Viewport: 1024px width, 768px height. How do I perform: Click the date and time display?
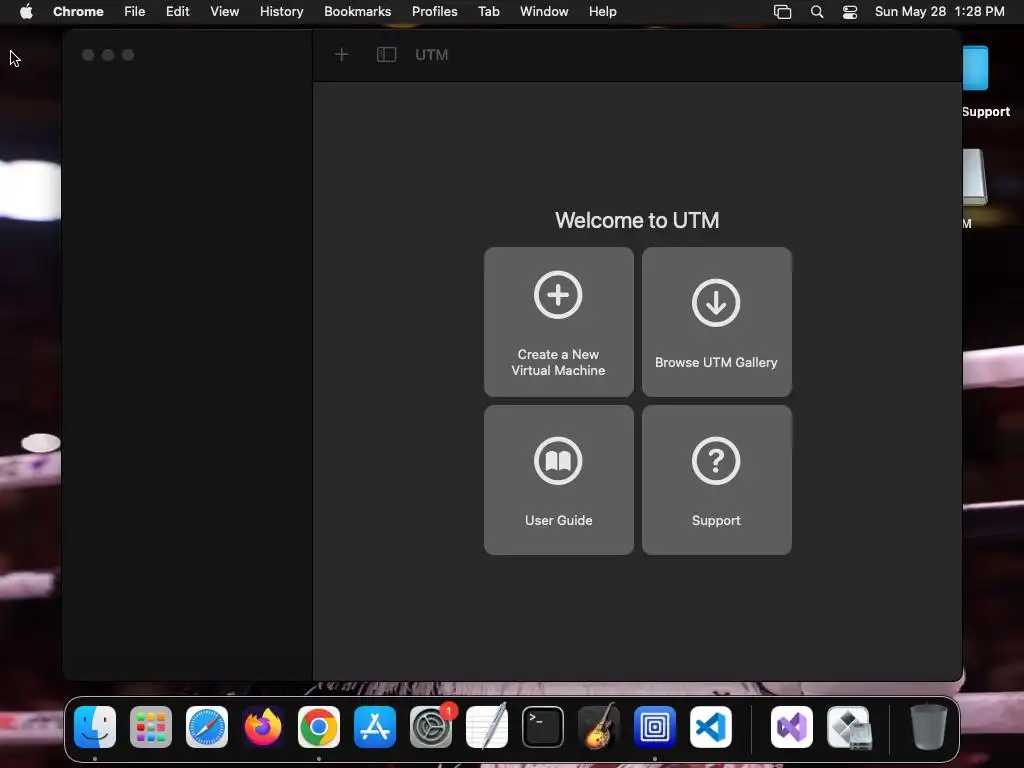(x=940, y=12)
